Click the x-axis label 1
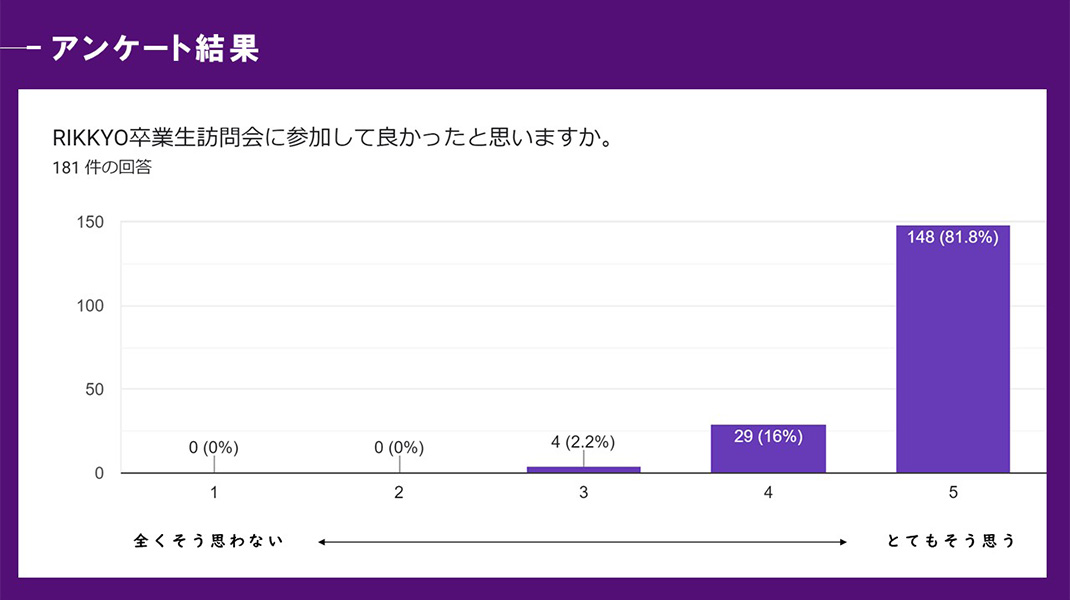 [x=214, y=492]
